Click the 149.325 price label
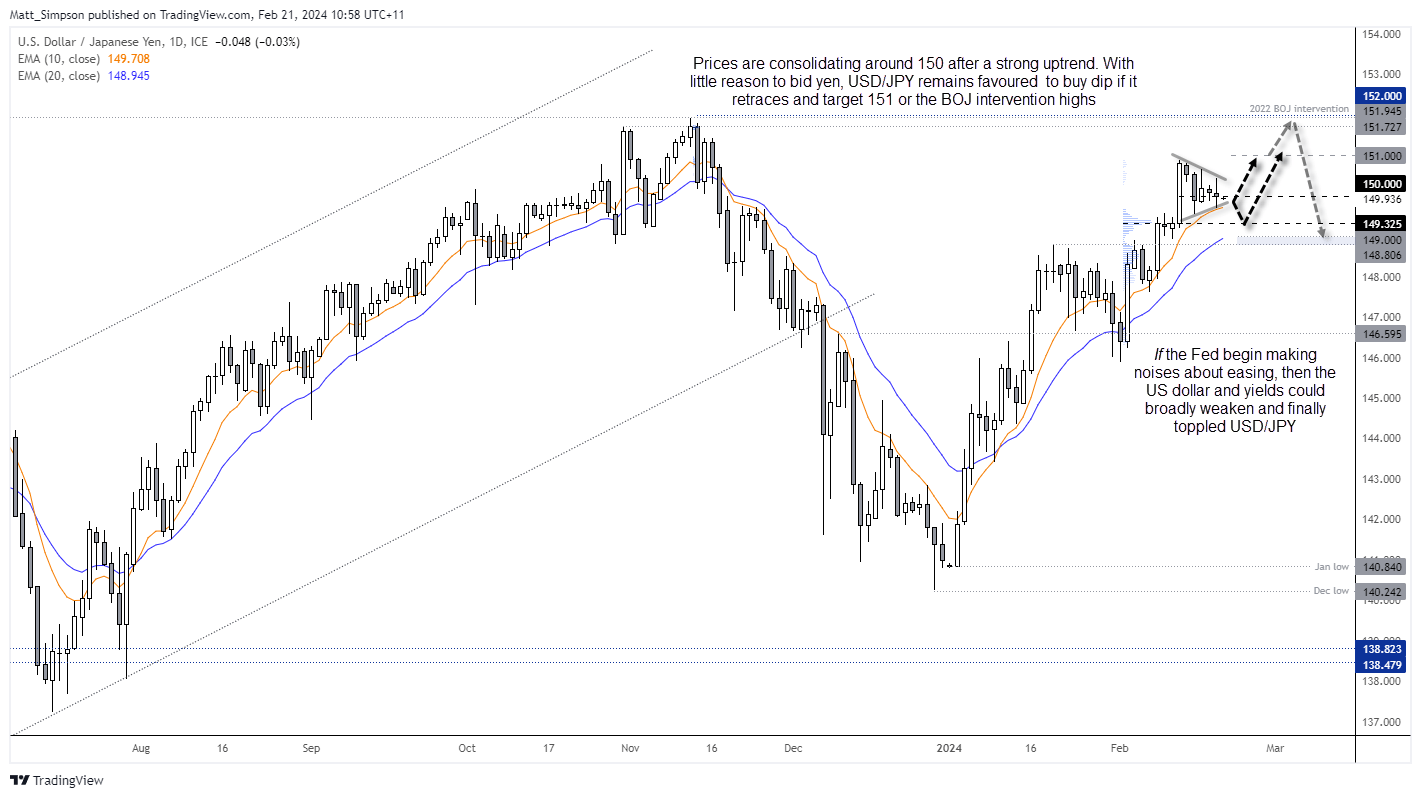This screenshot has height=798, width=1421. tap(1381, 223)
